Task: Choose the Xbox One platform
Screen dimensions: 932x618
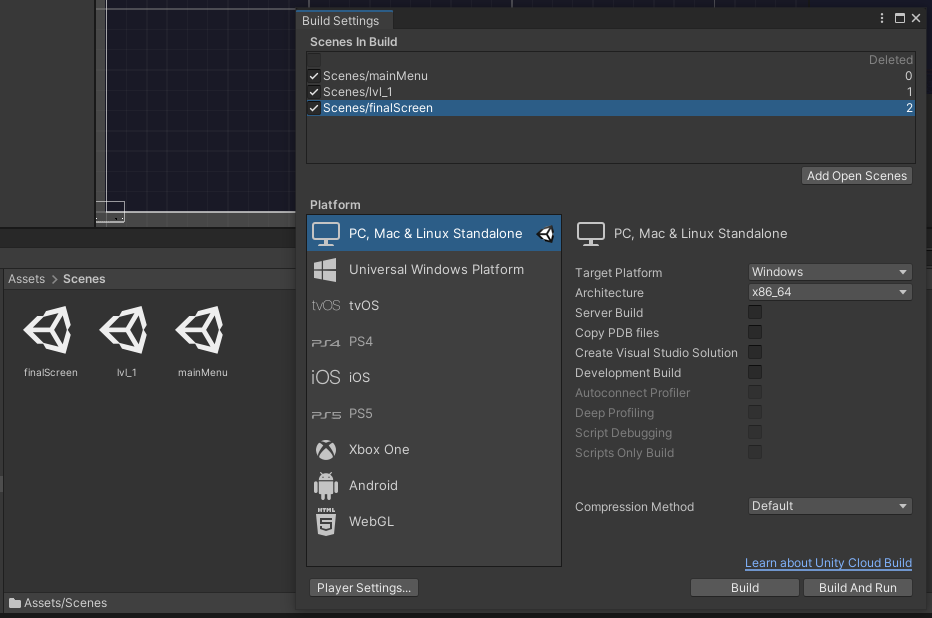Action: tap(434, 450)
